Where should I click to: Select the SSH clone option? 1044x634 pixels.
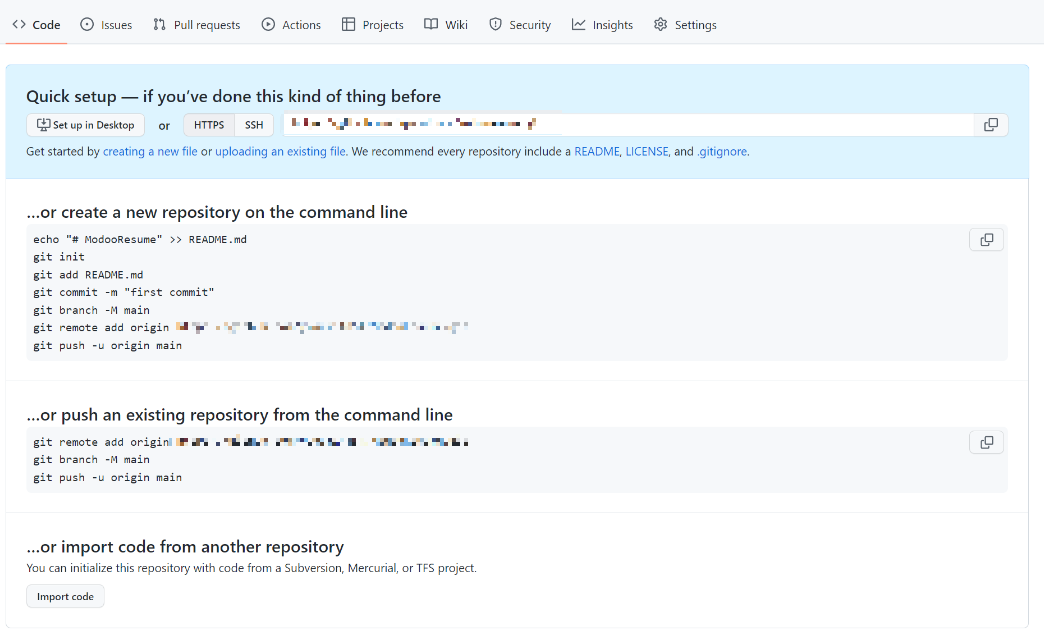(254, 125)
